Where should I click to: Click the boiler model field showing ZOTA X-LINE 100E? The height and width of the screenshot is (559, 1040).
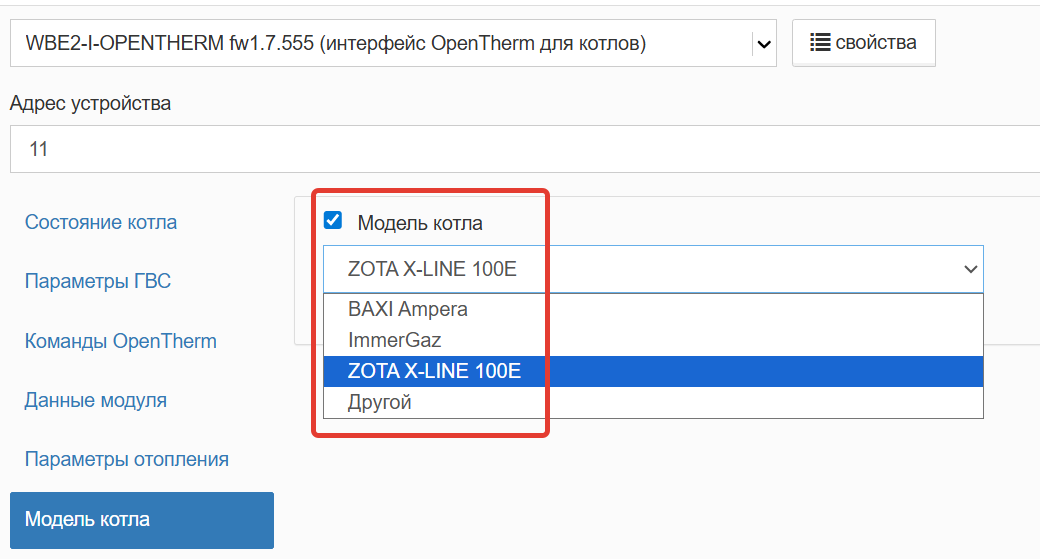(x=640, y=269)
